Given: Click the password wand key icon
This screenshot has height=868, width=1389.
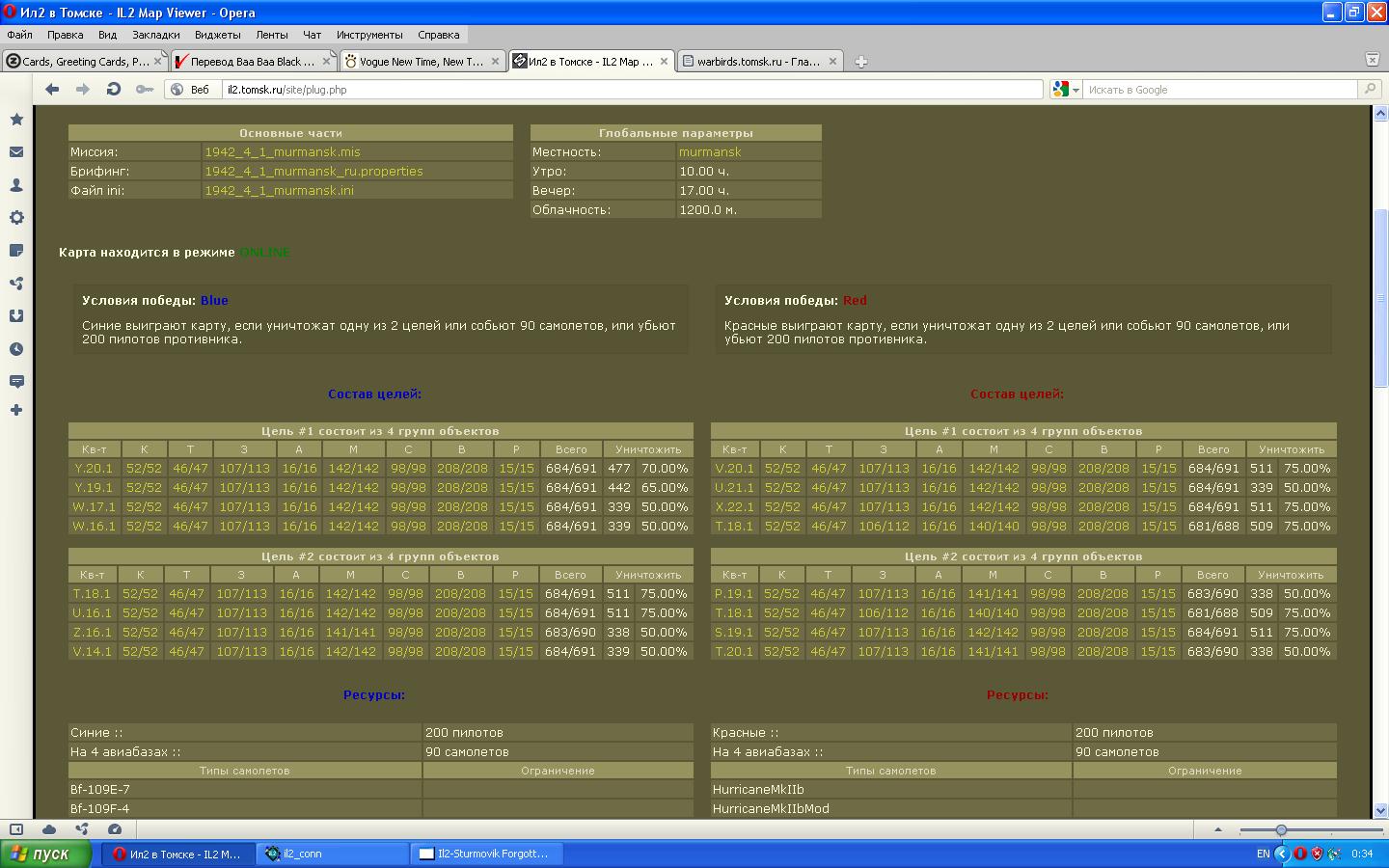Looking at the screenshot, I should point(144,90).
